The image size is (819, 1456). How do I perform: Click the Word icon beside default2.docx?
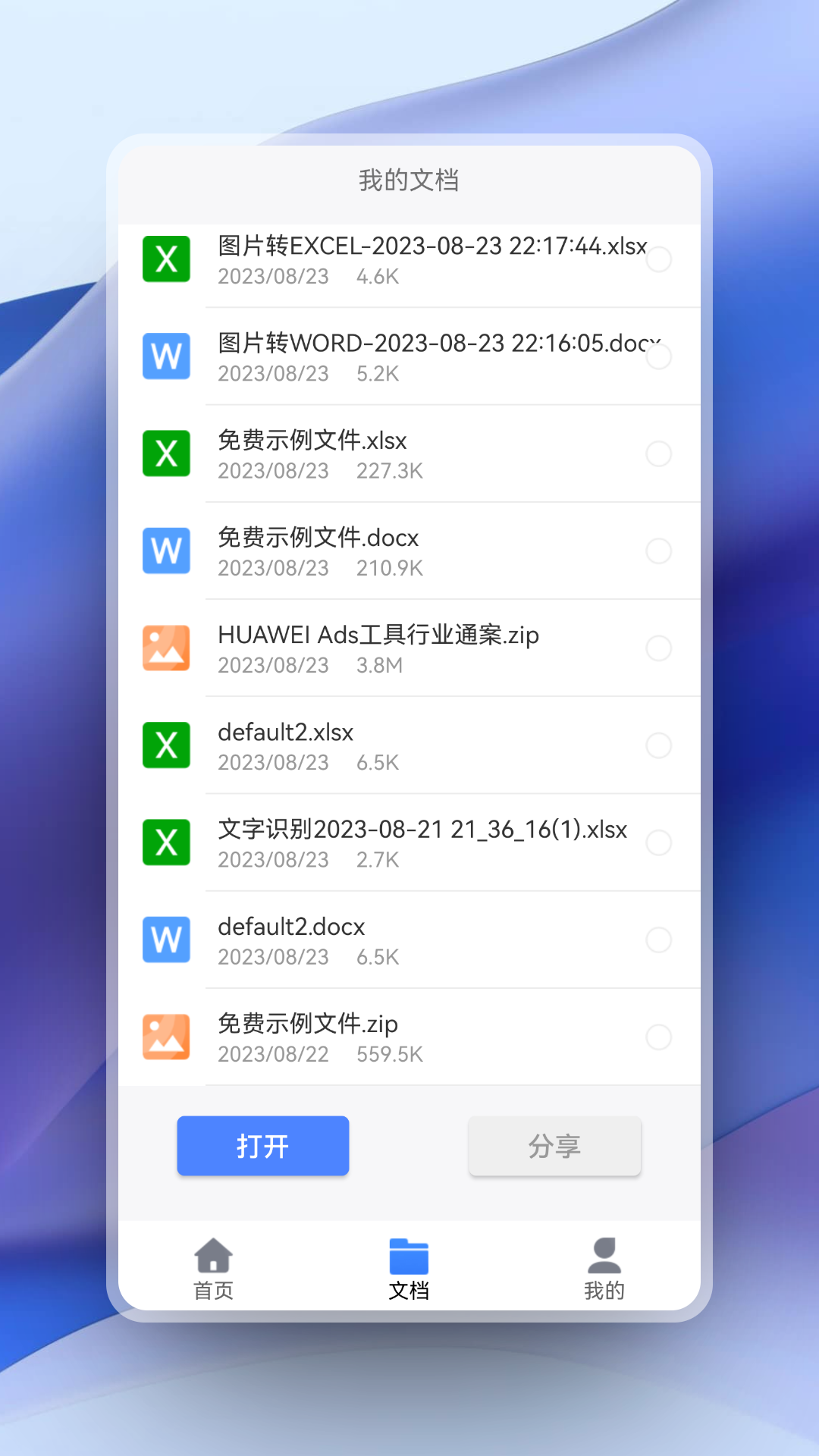[166, 940]
